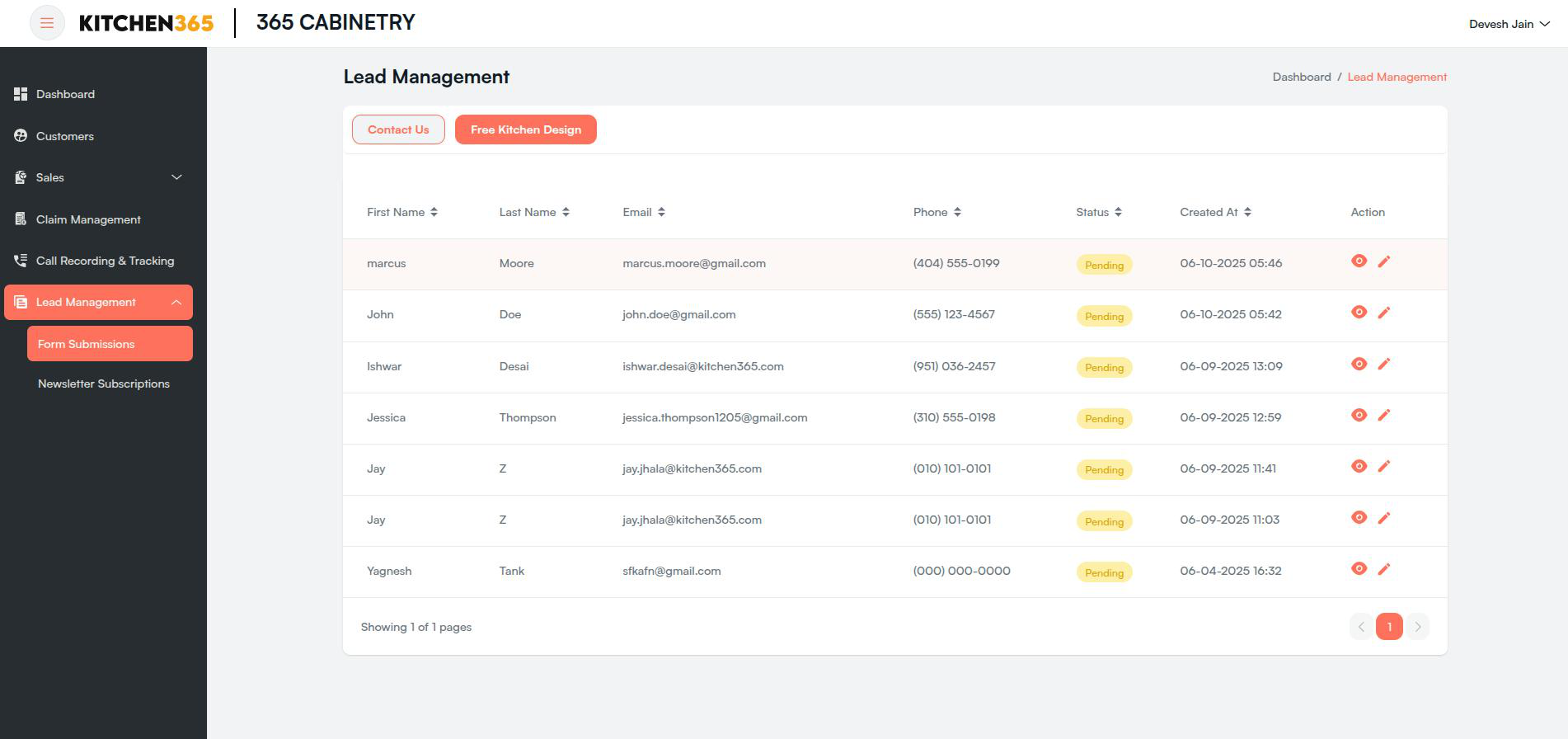The height and width of the screenshot is (739, 1568).
Task: Click the KITCHEN365 logo
Action: 147,23
